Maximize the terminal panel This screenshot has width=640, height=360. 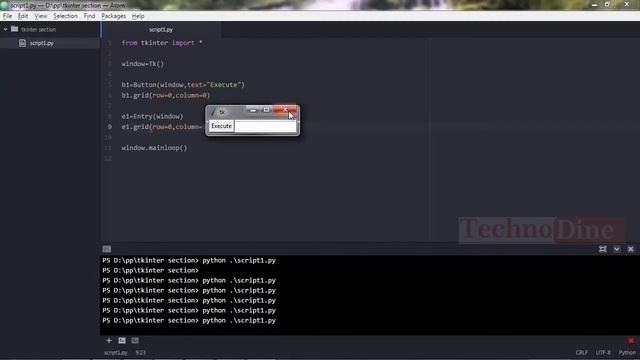tap(602, 249)
